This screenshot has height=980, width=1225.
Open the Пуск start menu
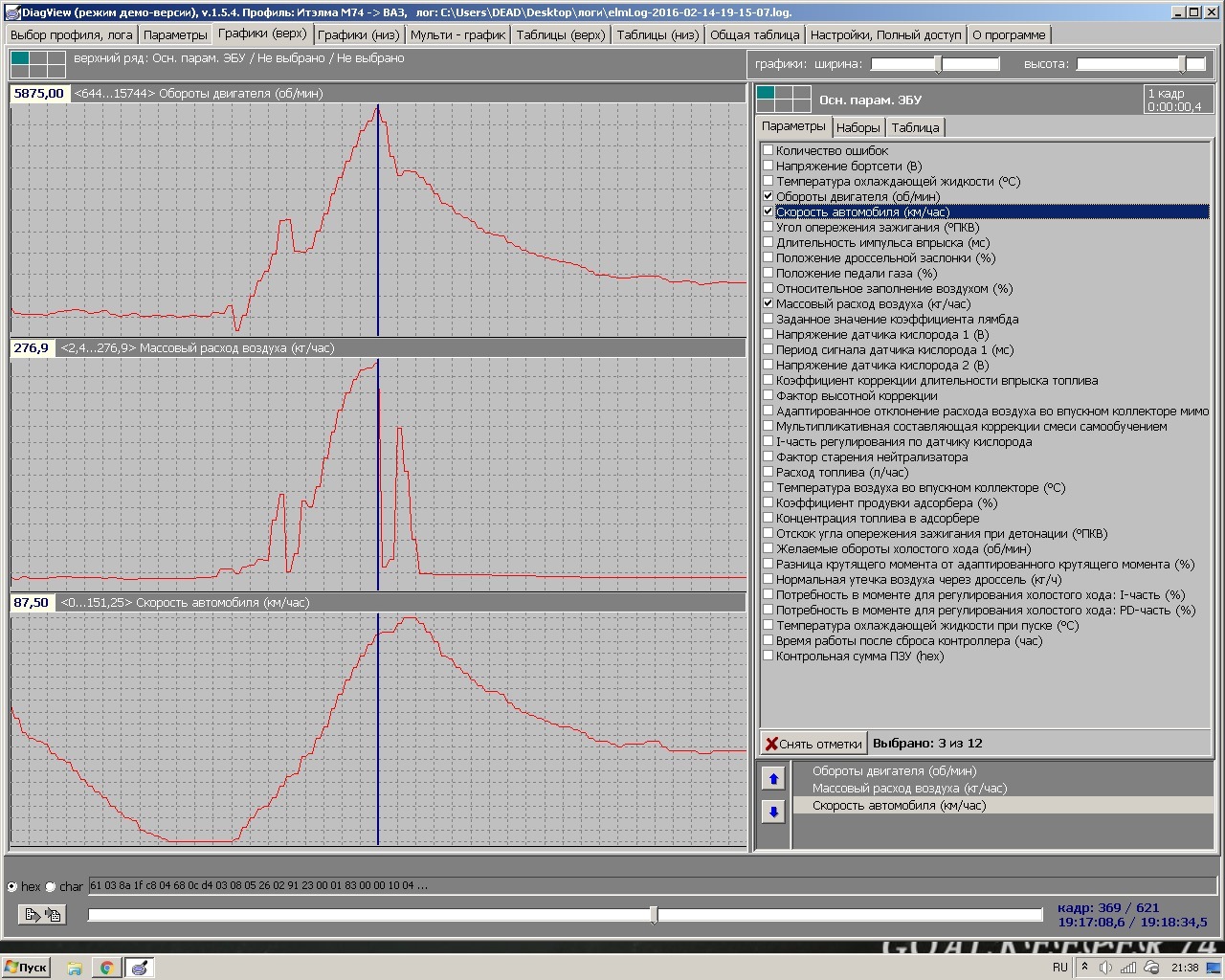(x=26, y=968)
